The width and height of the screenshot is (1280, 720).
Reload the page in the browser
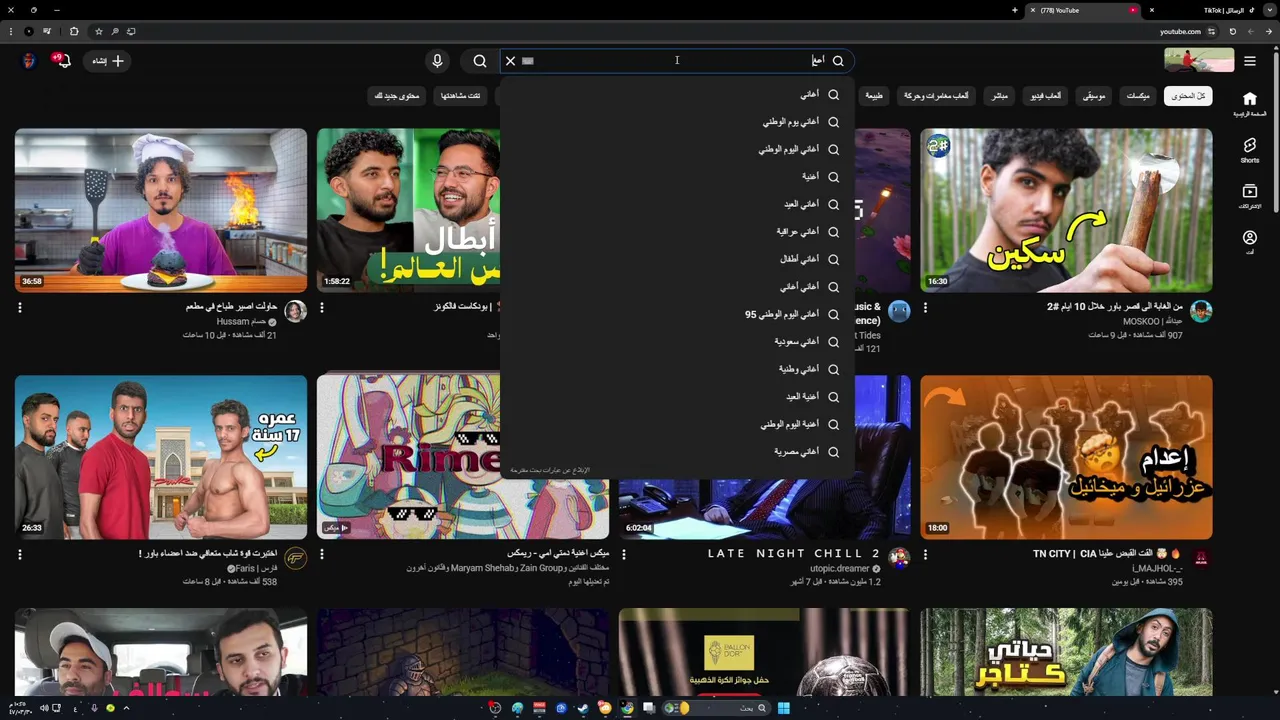pos(1233,31)
